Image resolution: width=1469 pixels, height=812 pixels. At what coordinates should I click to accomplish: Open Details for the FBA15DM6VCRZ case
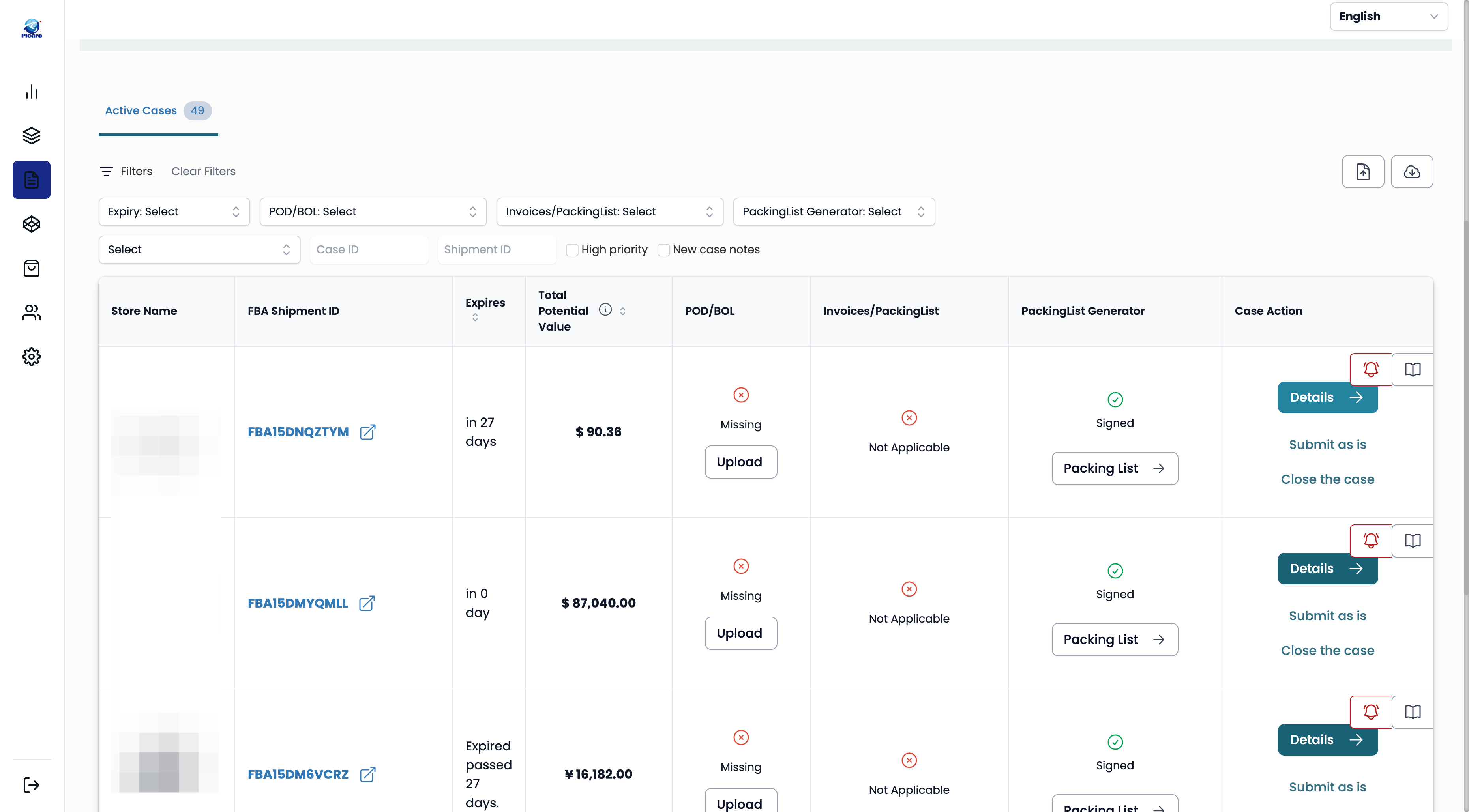[1328, 739]
